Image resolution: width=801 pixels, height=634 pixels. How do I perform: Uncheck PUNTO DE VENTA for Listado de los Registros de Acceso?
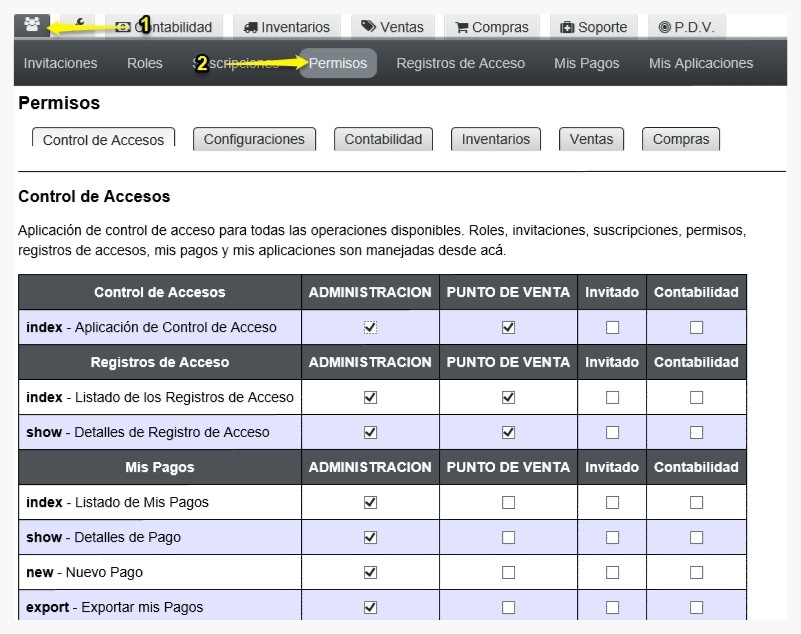(x=508, y=397)
